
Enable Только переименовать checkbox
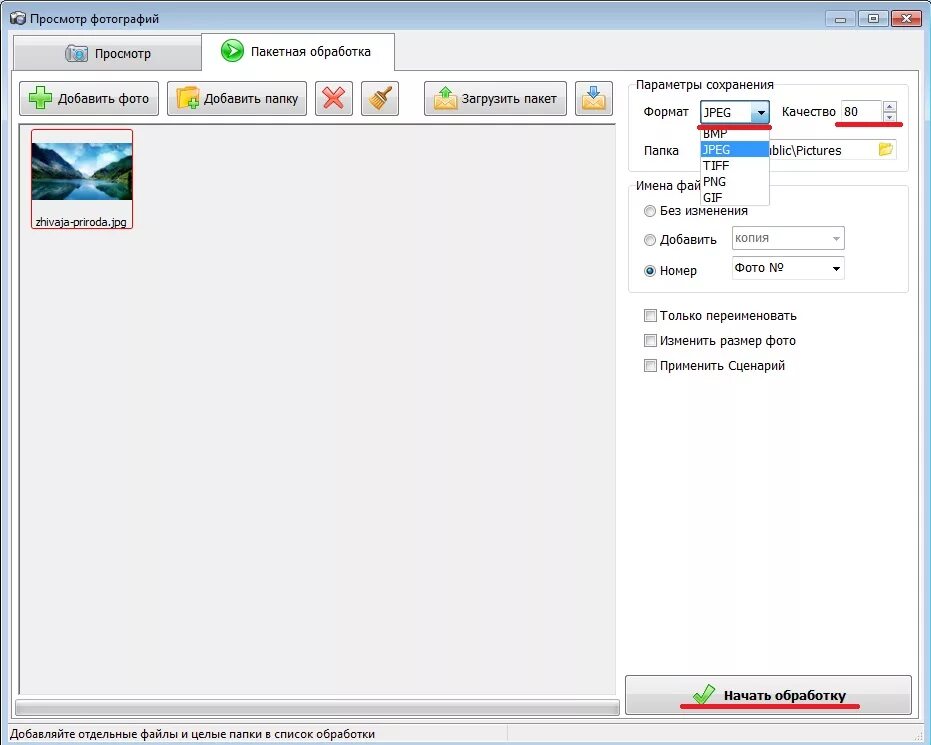pos(650,315)
